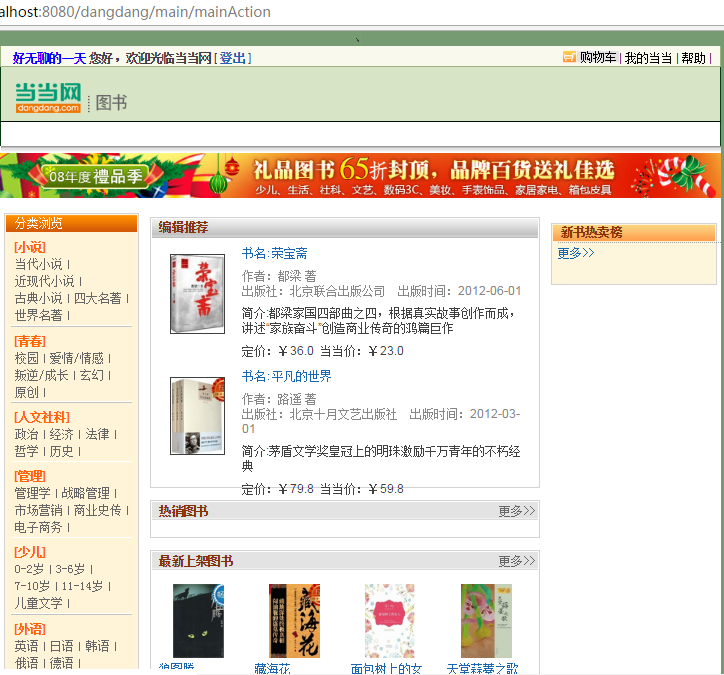
Task: Show more in 最新上架图书 section
Action: [517, 561]
